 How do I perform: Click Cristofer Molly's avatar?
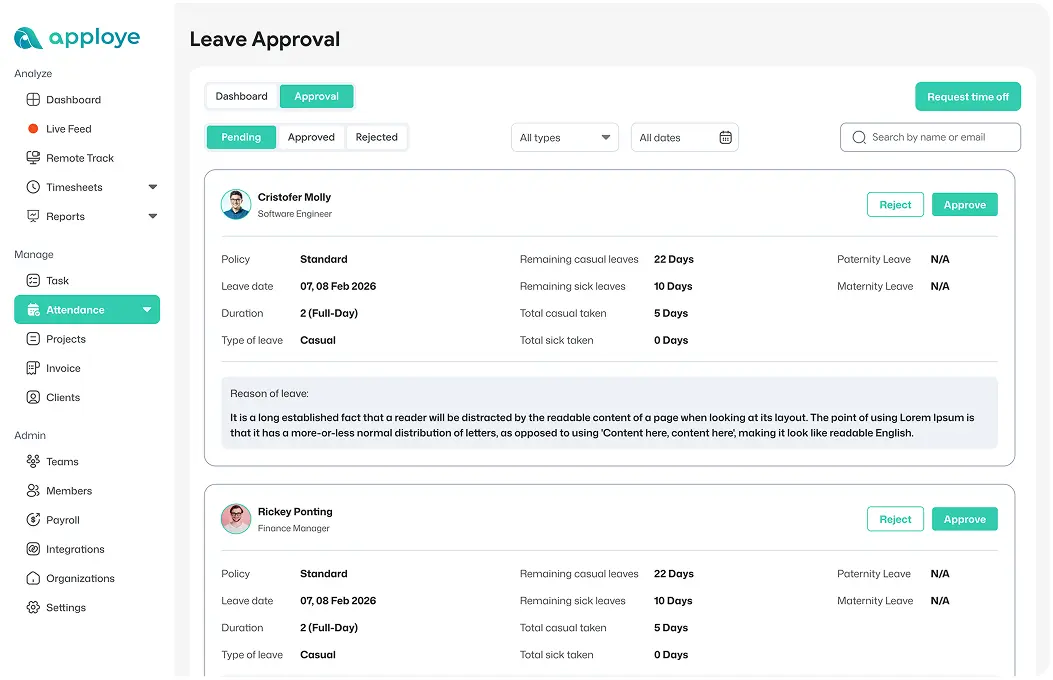click(x=236, y=204)
